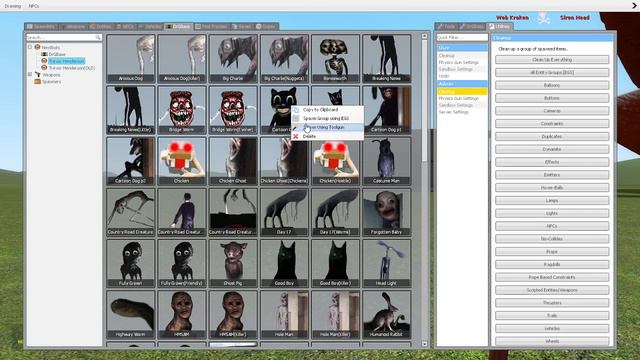Open Server Settings under the Admin section

462,112
